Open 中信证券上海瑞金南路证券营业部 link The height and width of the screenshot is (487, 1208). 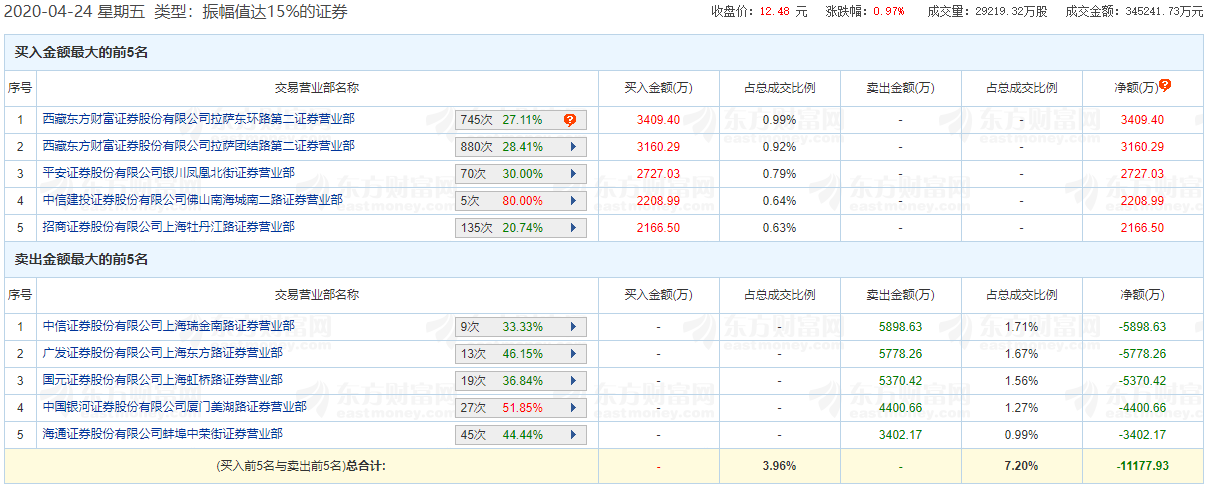(x=168, y=326)
